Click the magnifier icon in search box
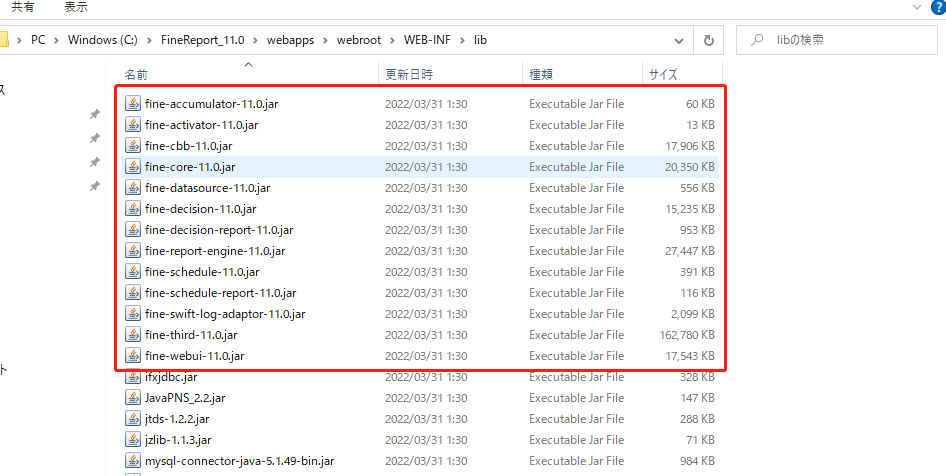The height and width of the screenshot is (476, 946). point(755,40)
